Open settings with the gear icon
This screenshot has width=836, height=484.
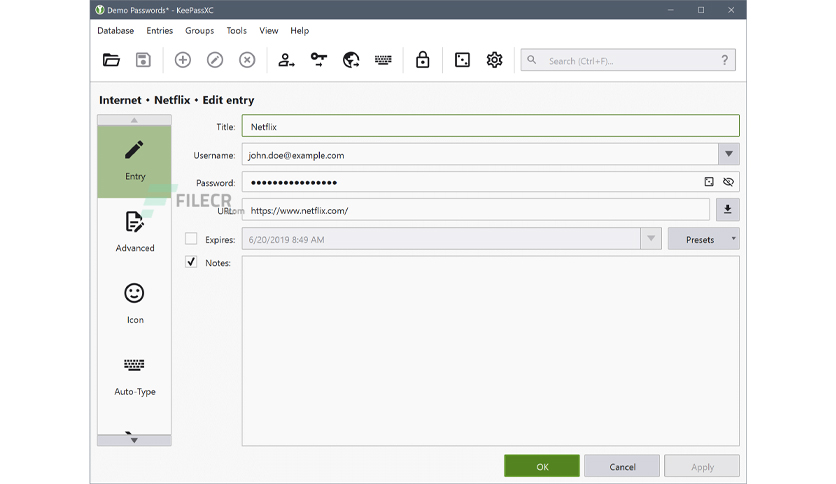(494, 60)
